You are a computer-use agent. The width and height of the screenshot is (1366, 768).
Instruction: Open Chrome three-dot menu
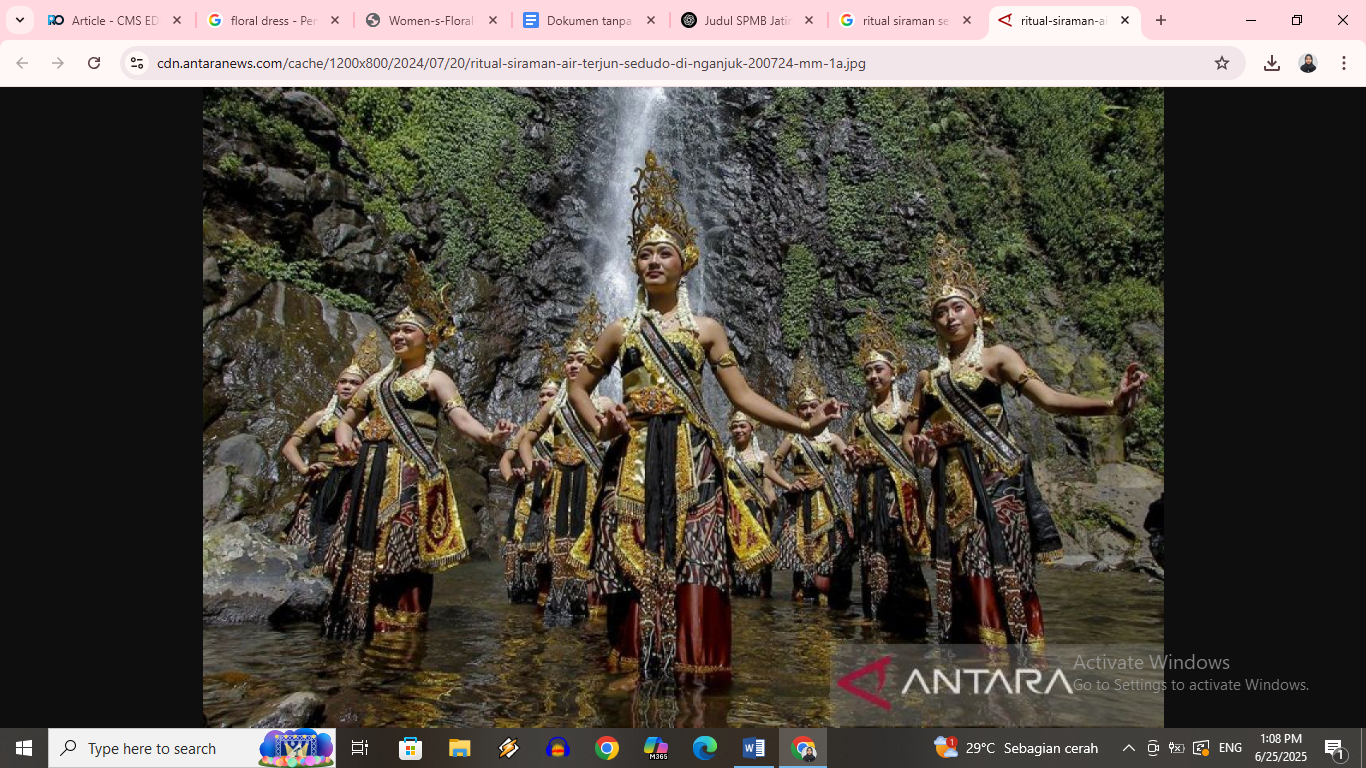(x=1342, y=63)
